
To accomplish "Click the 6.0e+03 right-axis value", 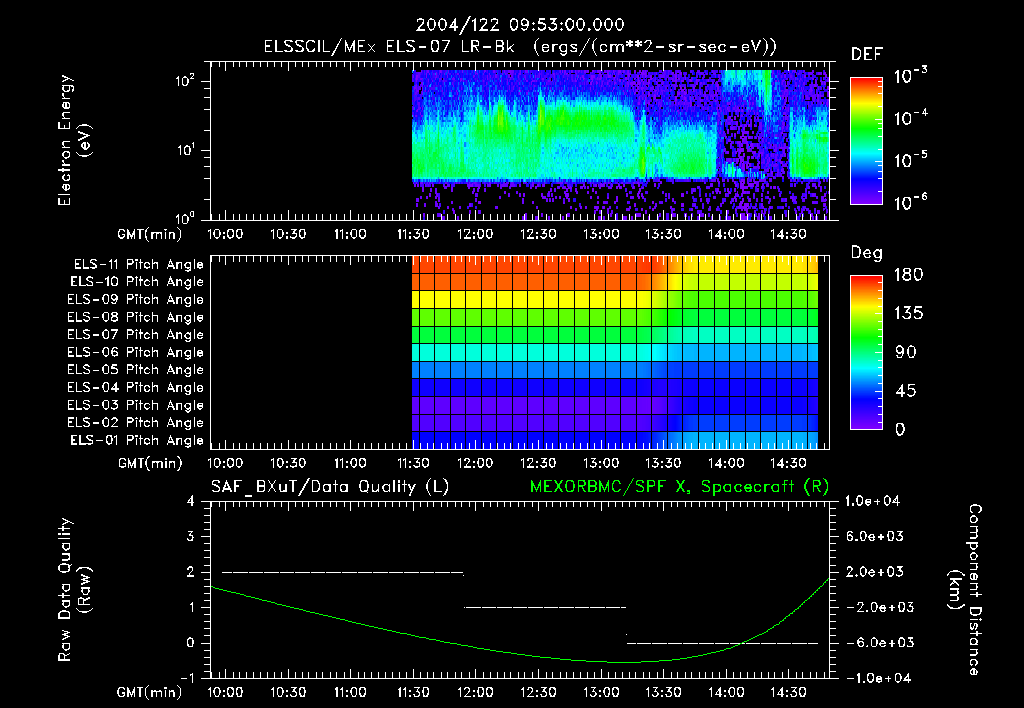I will point(874,536).
